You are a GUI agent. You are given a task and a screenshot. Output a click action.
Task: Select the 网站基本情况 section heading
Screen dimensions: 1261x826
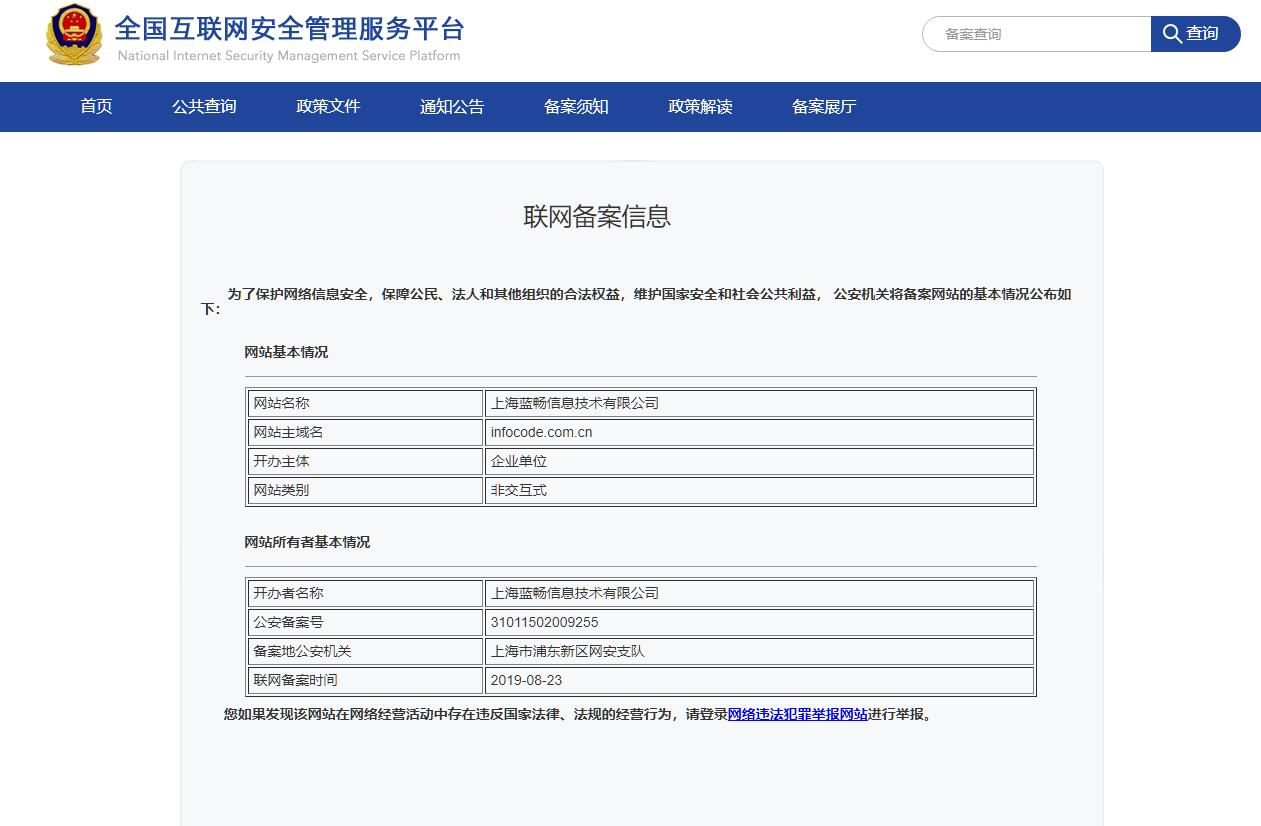click(x=286, y=352)
